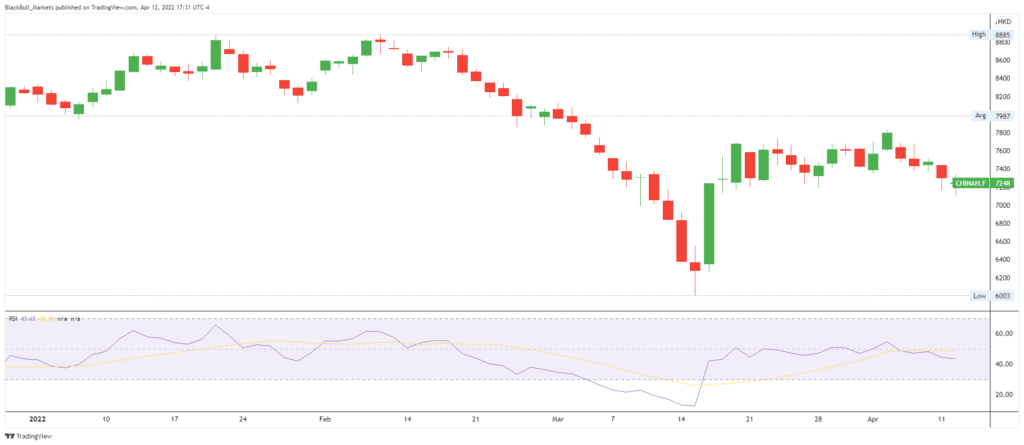Click the 6600 price axis label
The image size is (1024, 445).
(1002, 242)
